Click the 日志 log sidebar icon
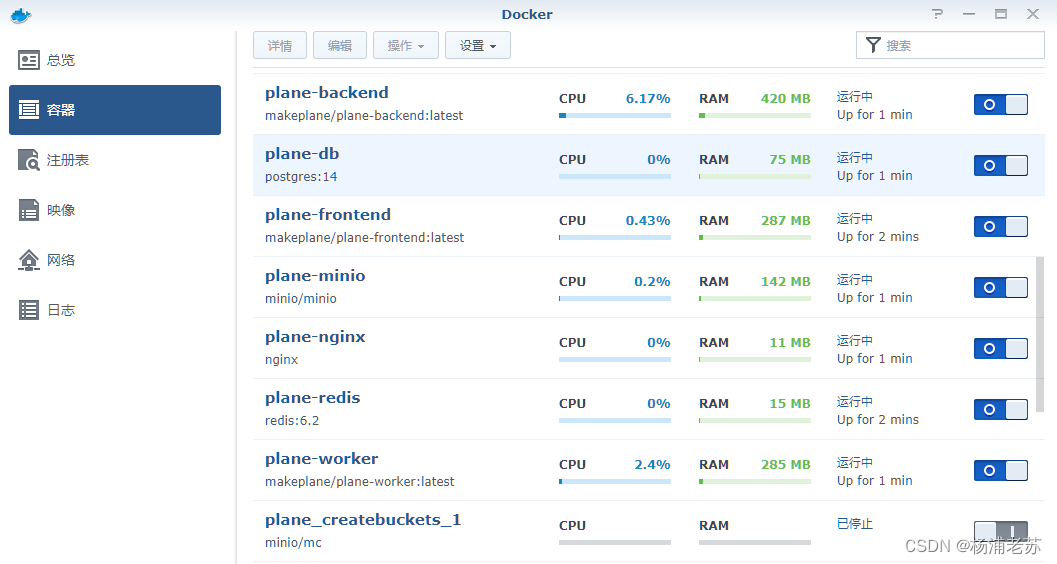 (28, 309)
